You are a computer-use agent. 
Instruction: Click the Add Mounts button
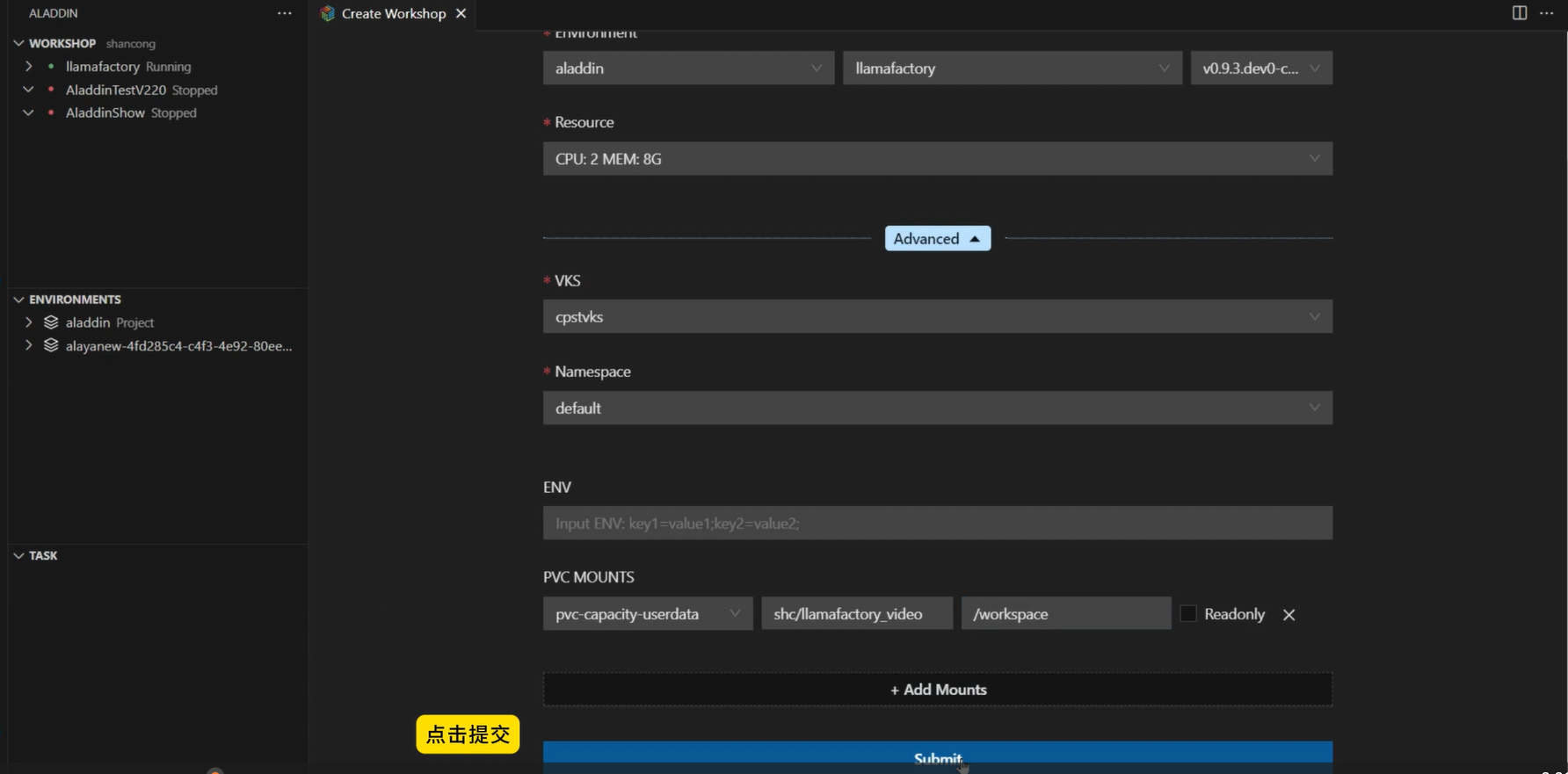(x=938, y=690)
